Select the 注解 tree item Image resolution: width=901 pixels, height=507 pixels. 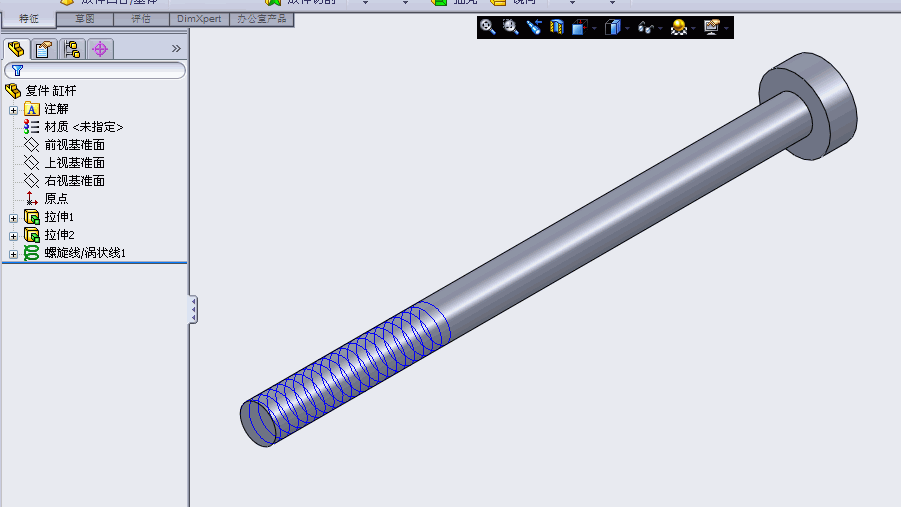tap(56, 109)
